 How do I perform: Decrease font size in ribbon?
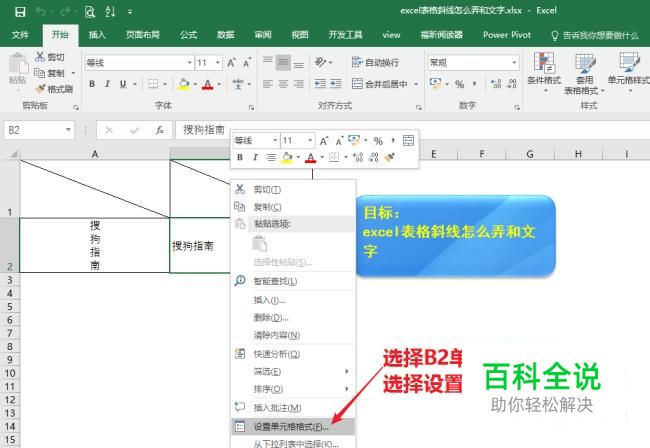[247, 63]
